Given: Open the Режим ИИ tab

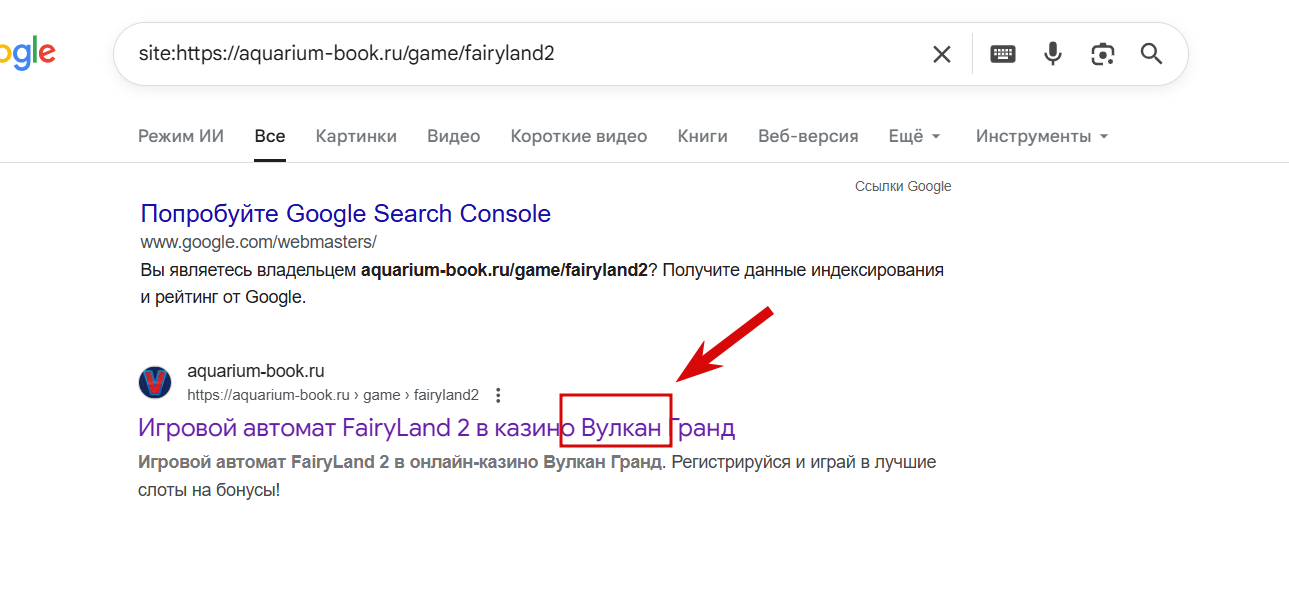Looking at the screenshot, I should point(181,136).
